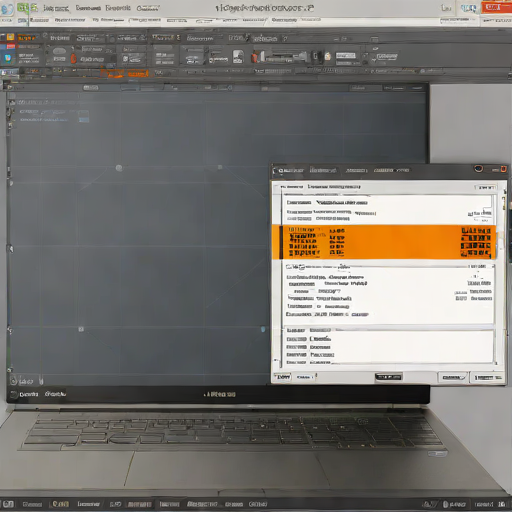Click the blue shield icon on ribbon's left edge
This screenshot has width=512, height=512.
[x=7, y=58]
